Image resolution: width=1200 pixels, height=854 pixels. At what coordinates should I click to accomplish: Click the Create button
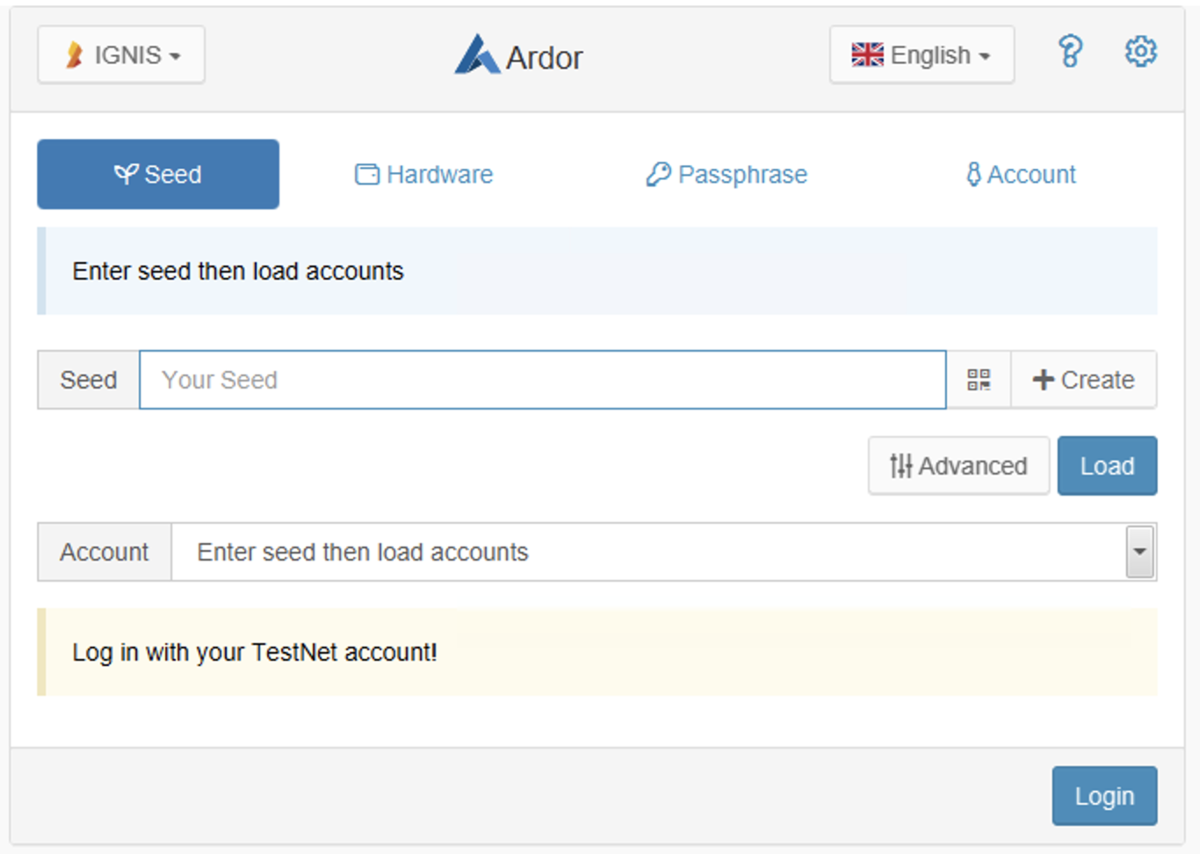(x=1084, y=380)
